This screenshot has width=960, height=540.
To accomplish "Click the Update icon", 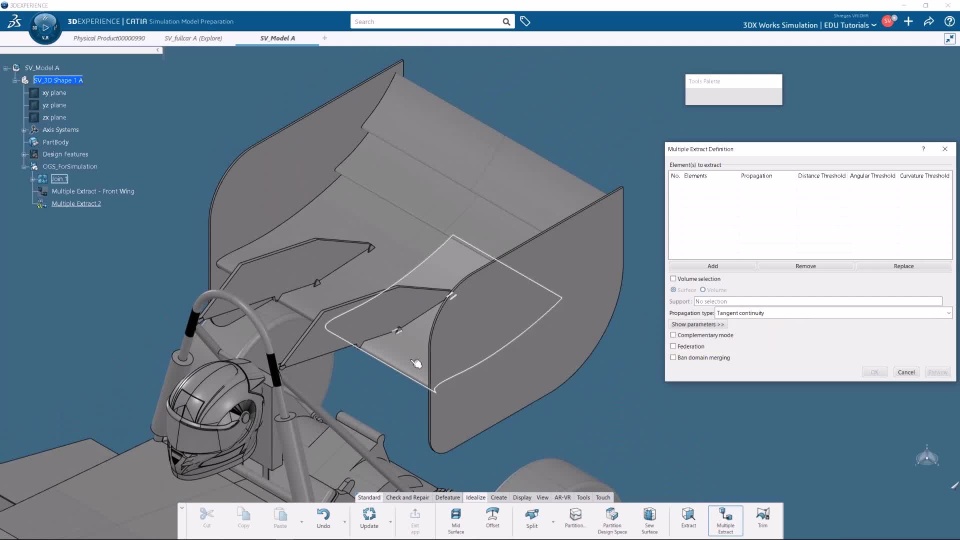I will coord(369,514).
